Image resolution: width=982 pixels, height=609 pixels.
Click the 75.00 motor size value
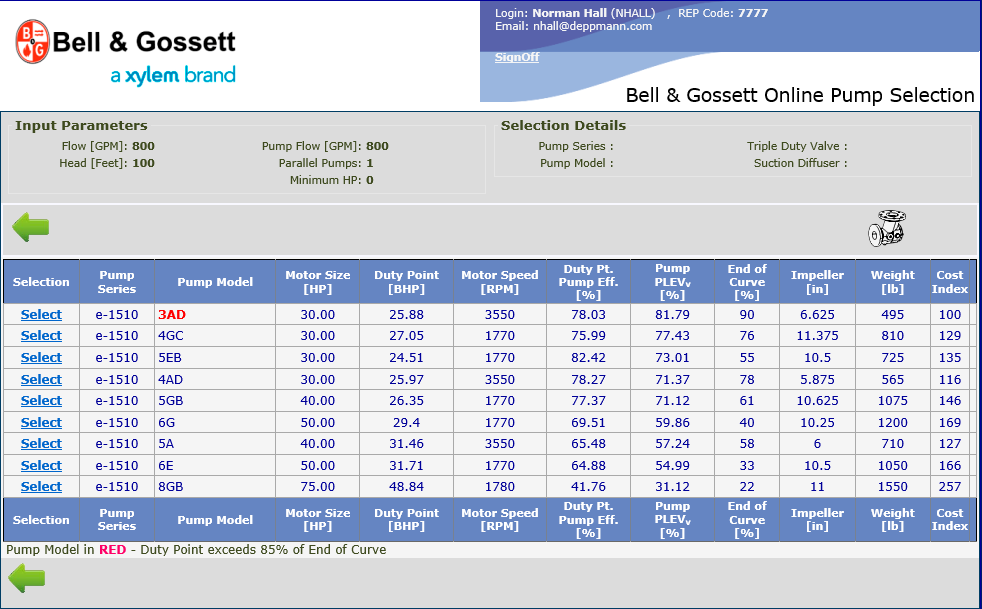[x=318, y=487]
